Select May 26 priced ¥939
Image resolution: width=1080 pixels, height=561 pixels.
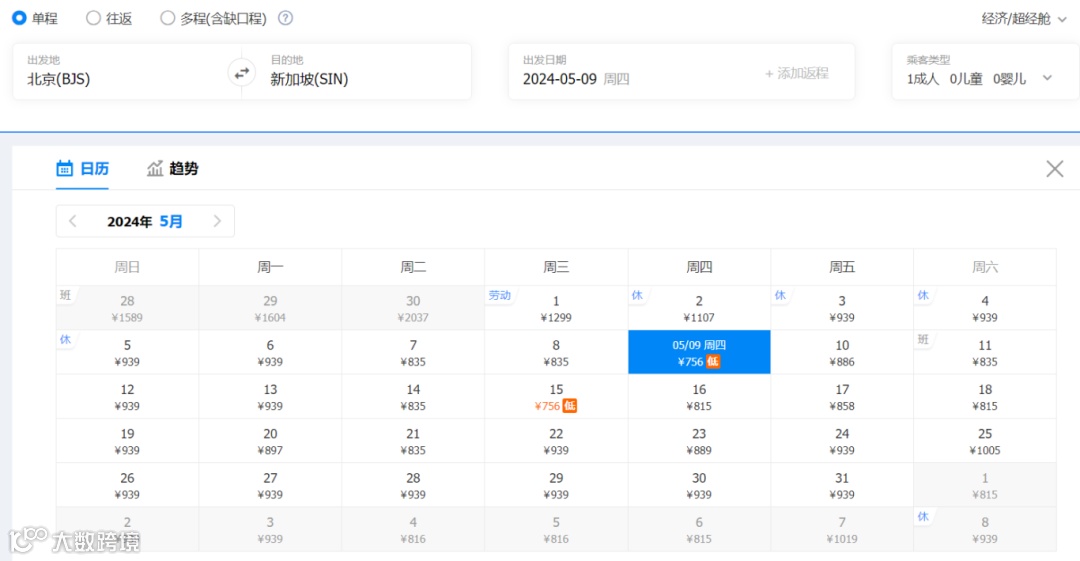click(127, 485)
